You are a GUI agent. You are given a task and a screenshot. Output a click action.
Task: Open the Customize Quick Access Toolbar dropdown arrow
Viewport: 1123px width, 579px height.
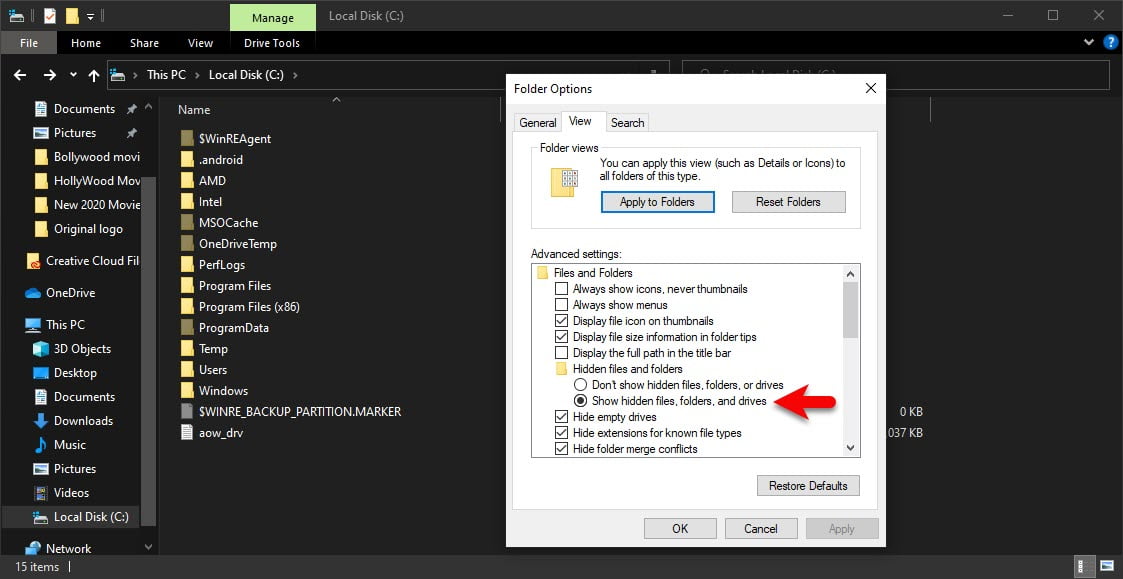[90, 16]
